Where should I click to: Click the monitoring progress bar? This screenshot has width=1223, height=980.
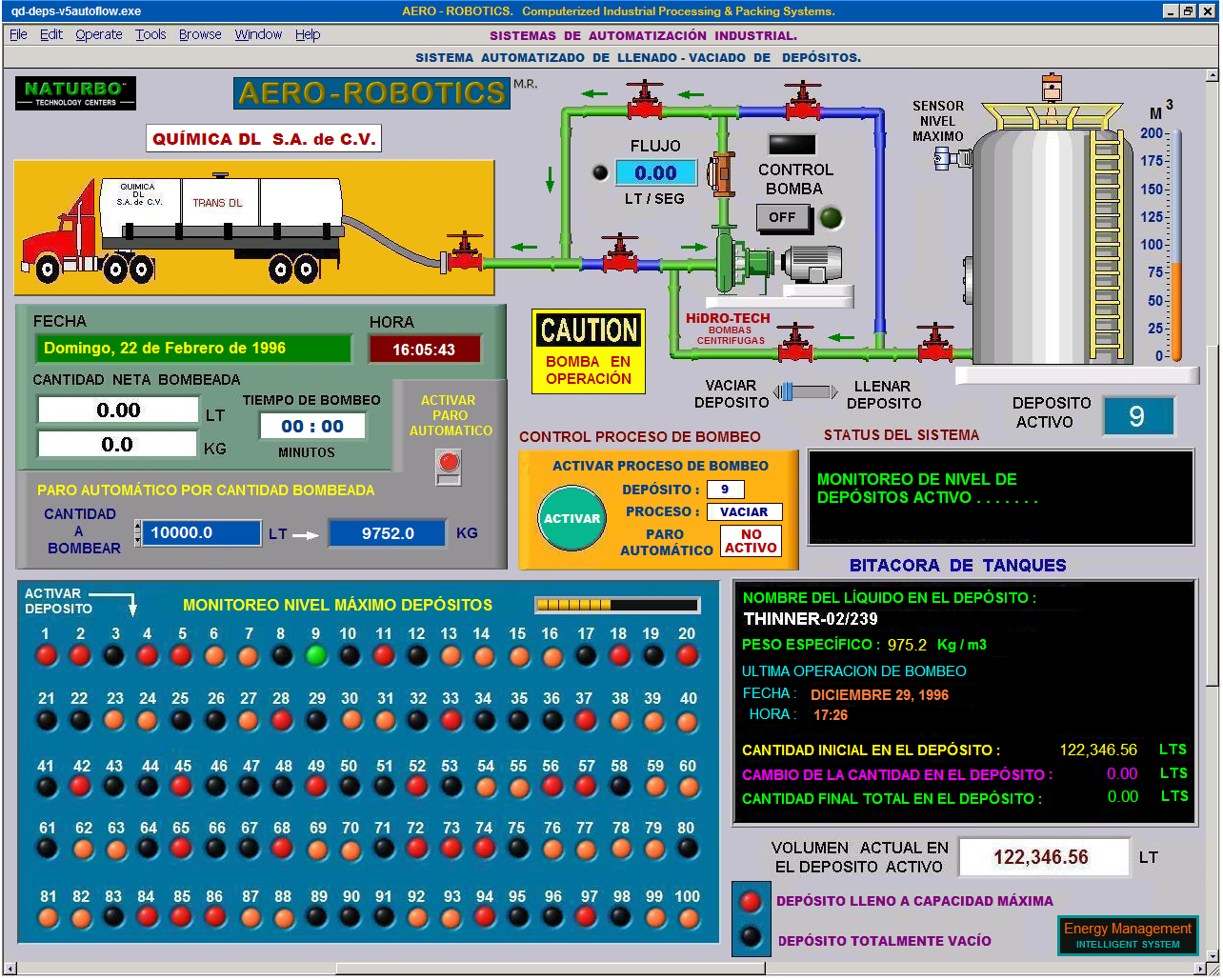[x=617, y=605]
